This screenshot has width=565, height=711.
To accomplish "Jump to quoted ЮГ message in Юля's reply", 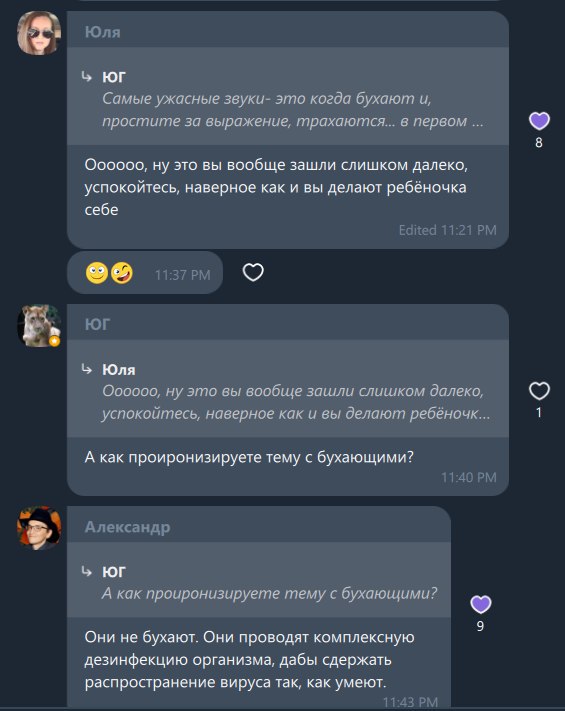I will pyautogui.click(x=287, y=97).
